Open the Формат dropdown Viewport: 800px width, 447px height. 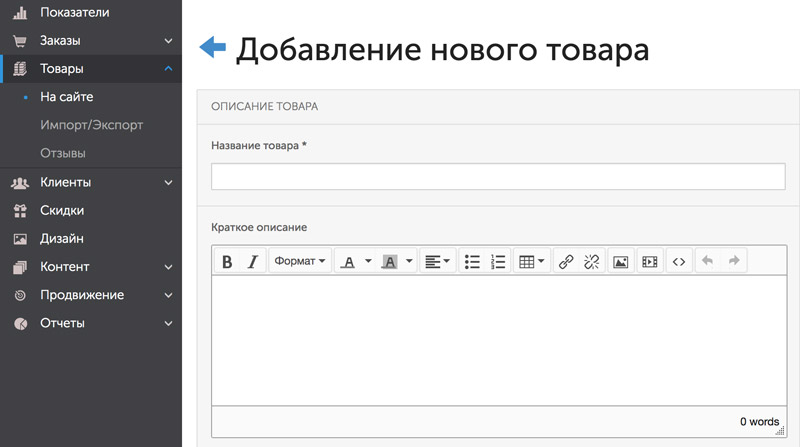300,261
